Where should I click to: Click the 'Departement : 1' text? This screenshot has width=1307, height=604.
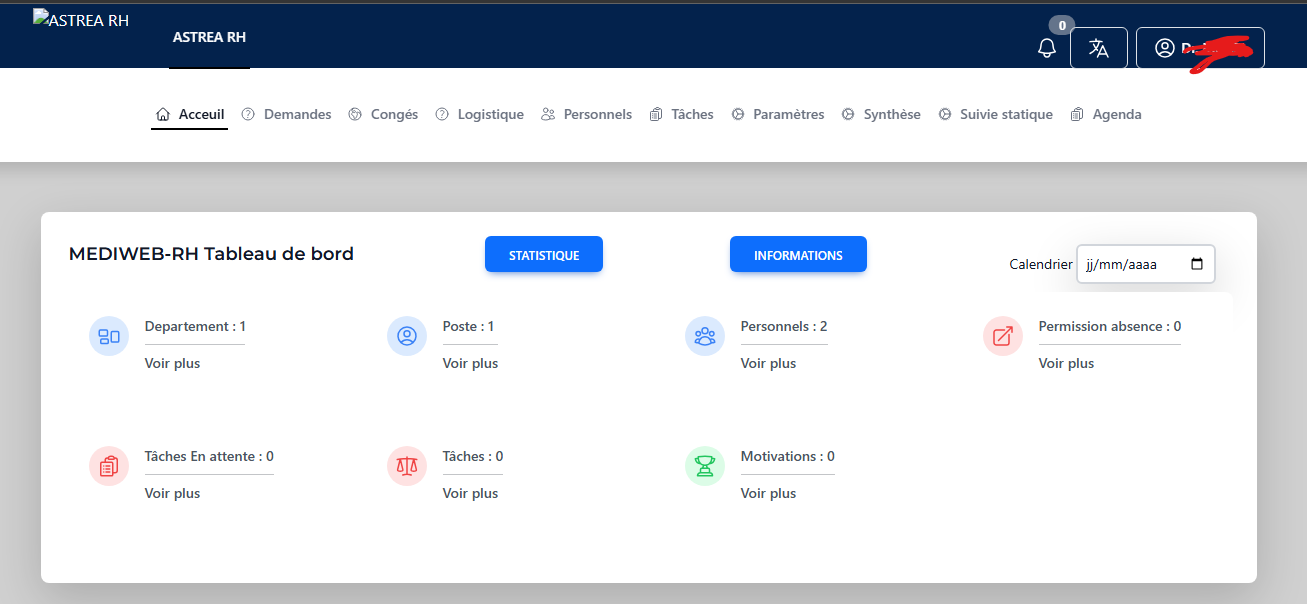[195, 326]
